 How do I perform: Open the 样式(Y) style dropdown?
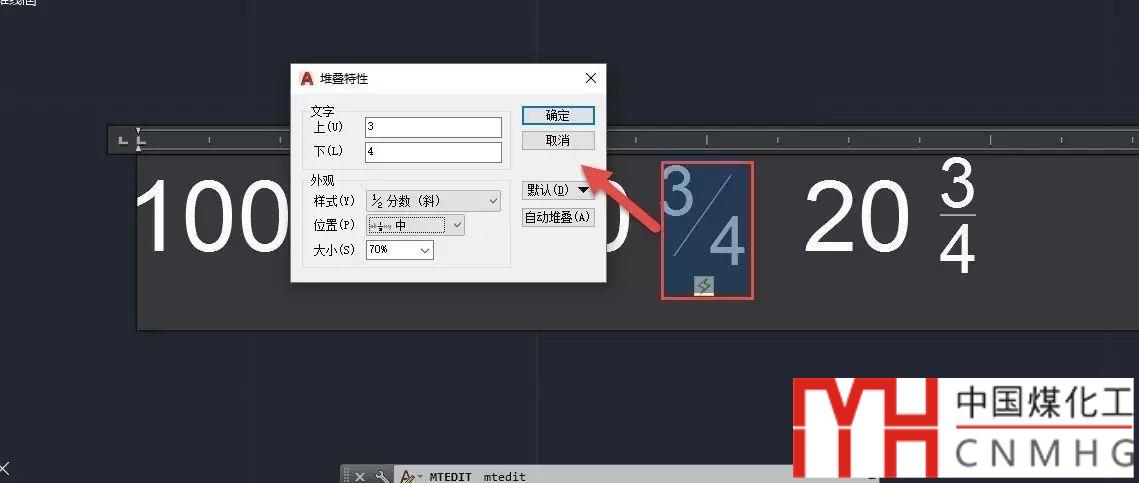434,201
